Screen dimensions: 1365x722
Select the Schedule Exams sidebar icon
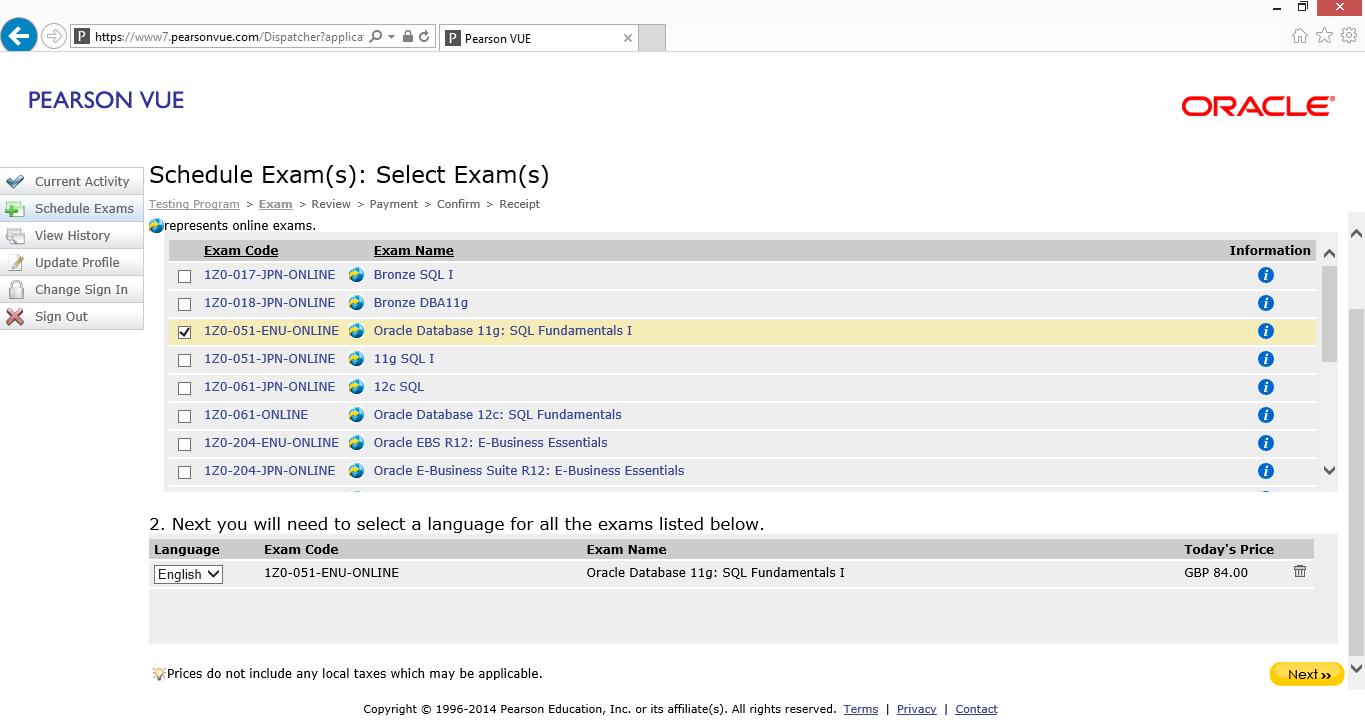15,208
